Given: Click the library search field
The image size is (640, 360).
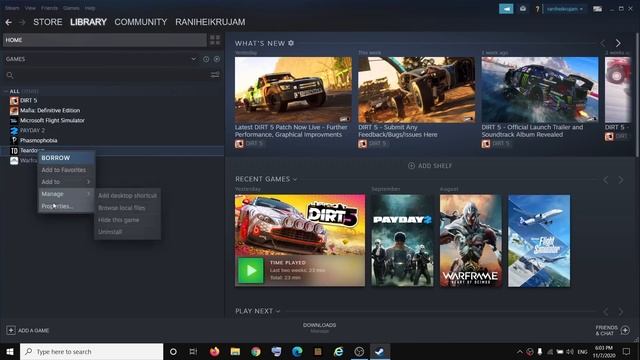Looking at the screenshot, I should tap(108, 75).
